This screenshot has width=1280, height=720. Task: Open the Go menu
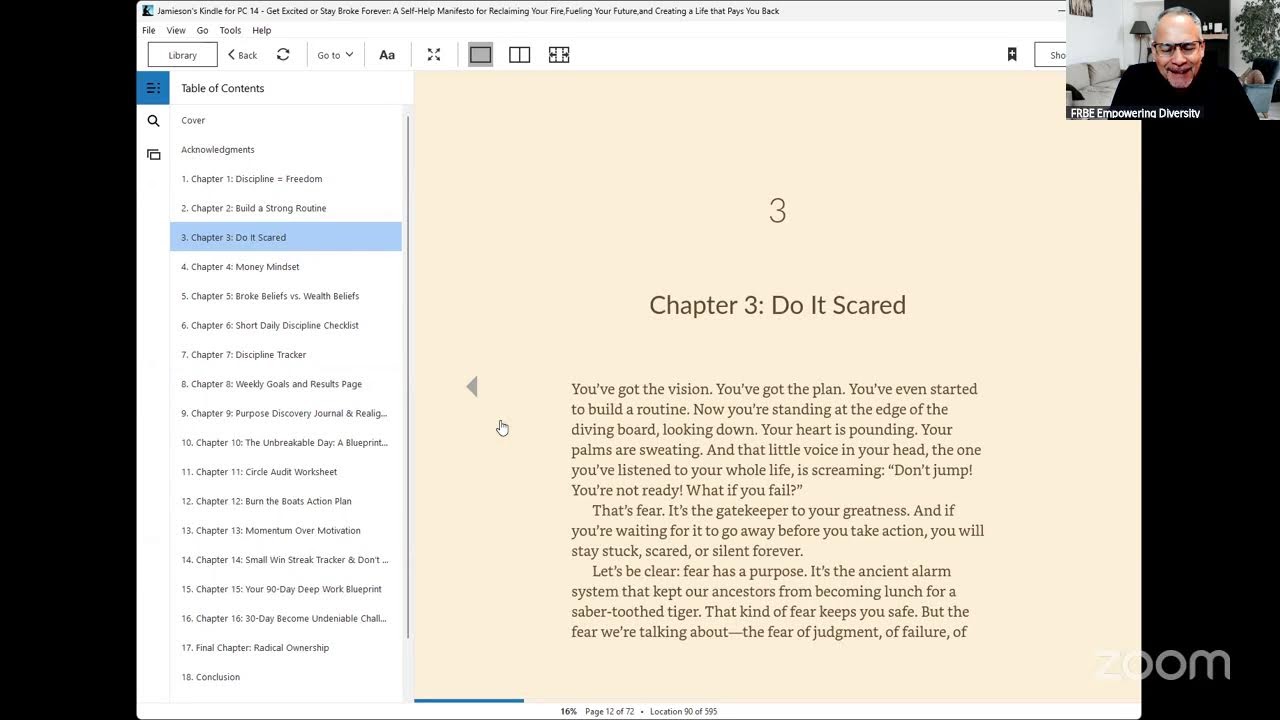pyautogui.click(x=202, y=31)
